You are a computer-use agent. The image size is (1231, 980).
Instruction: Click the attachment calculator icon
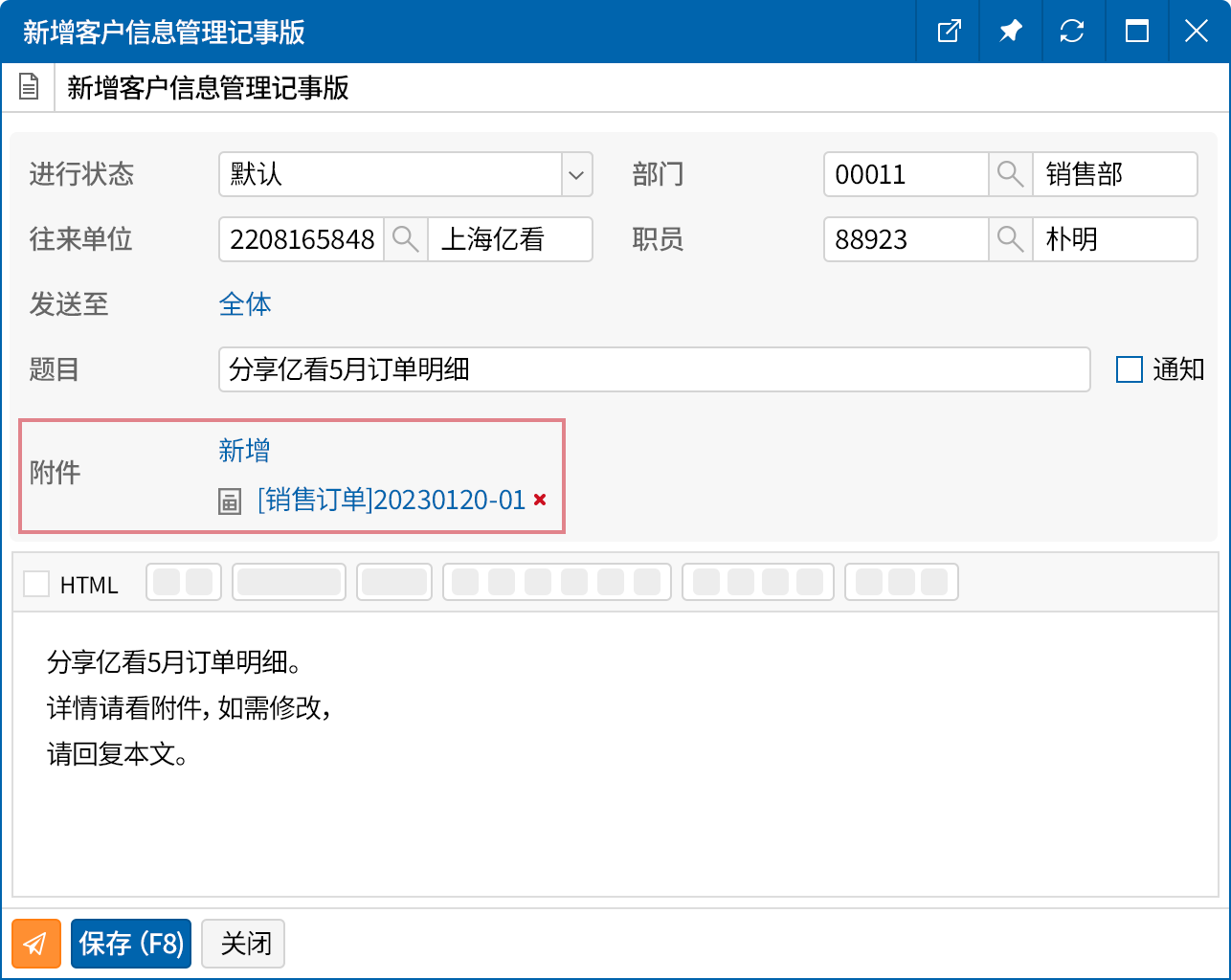point(230,501)
